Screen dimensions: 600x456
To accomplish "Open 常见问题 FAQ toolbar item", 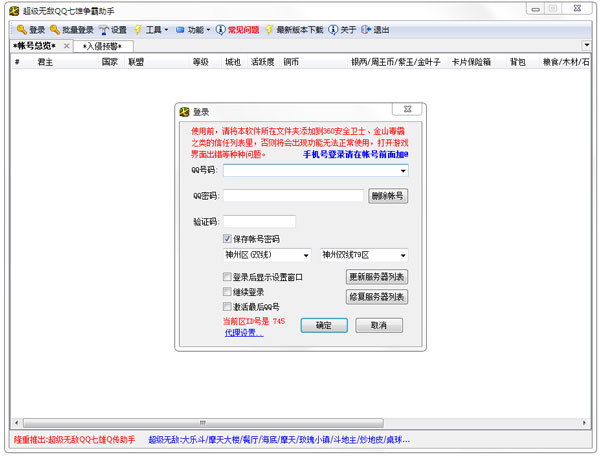I will pos(238,29).
